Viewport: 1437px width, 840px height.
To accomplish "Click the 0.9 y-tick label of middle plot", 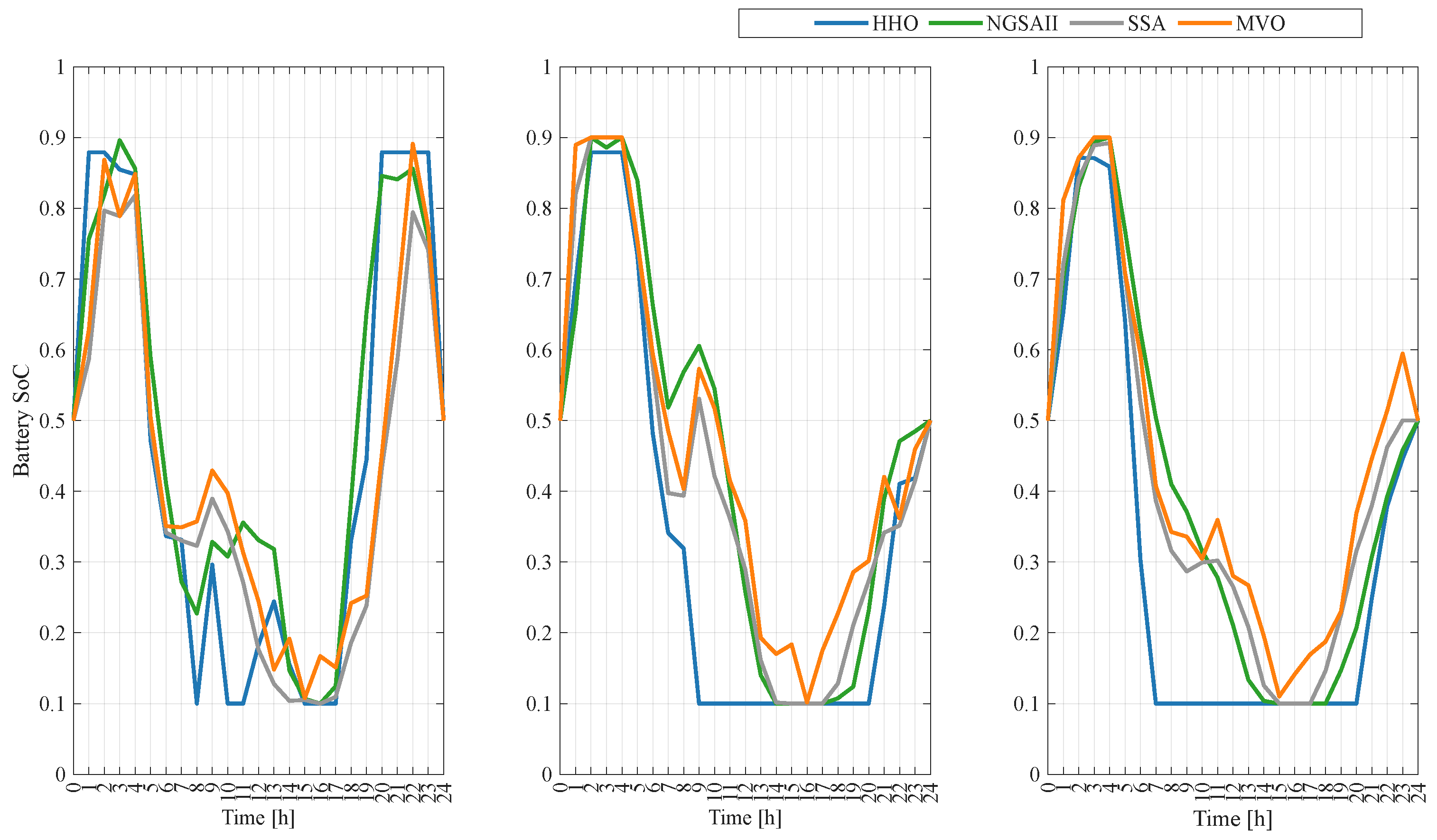I will pos(539,138).
